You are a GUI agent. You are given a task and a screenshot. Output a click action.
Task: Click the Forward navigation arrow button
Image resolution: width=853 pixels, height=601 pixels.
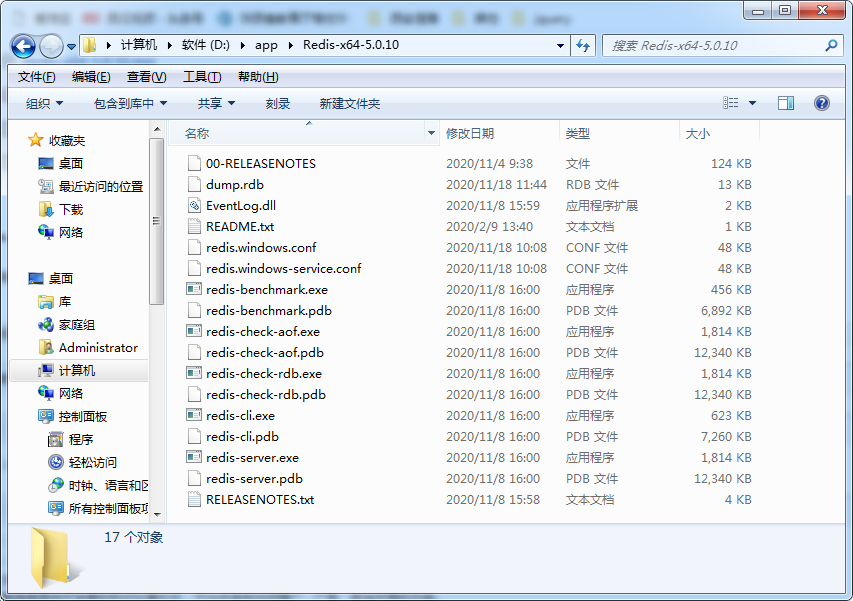coord(52,46)
